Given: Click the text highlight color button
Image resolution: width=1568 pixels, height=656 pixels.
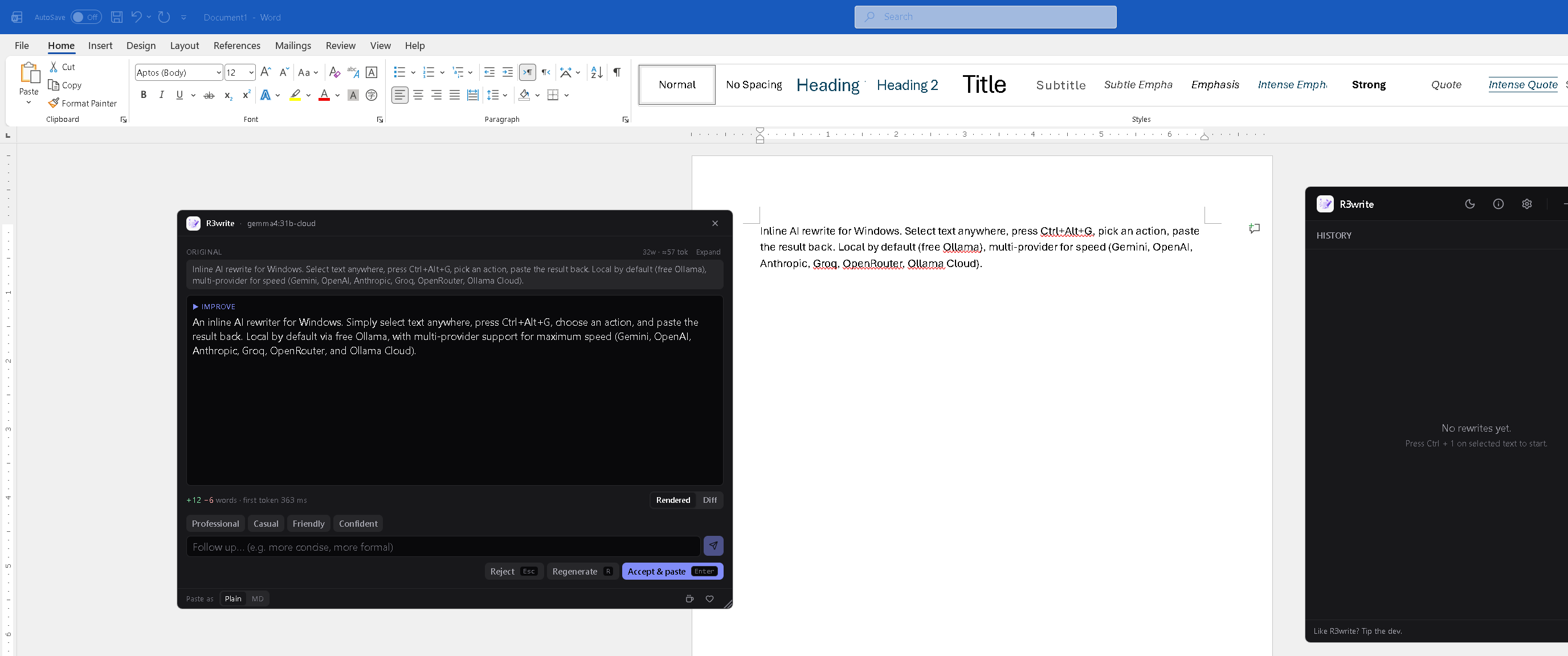Looking at the screenshot, I should click(x=295, y=96).
